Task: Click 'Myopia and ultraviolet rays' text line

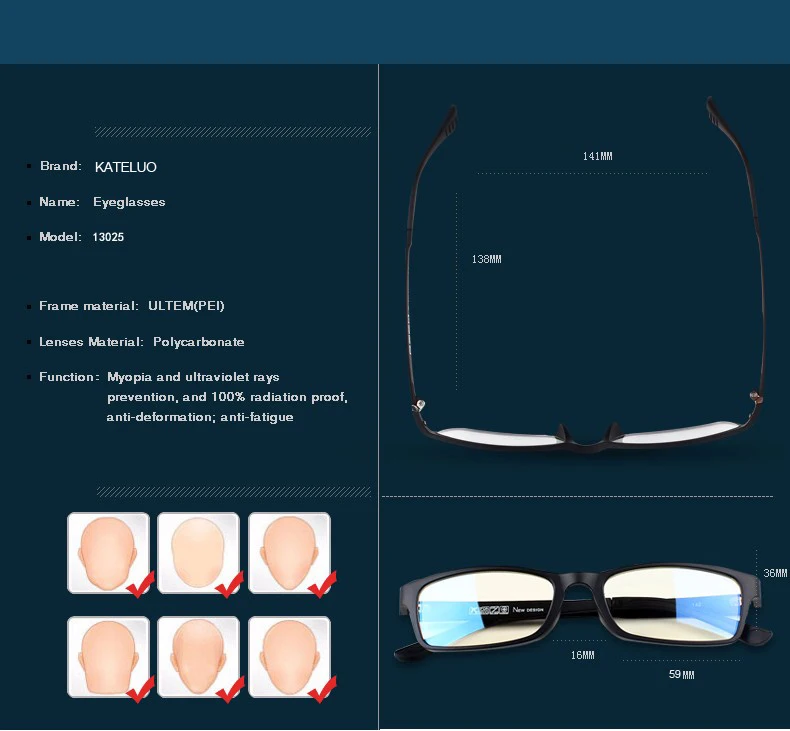Action: coord(193,377)
